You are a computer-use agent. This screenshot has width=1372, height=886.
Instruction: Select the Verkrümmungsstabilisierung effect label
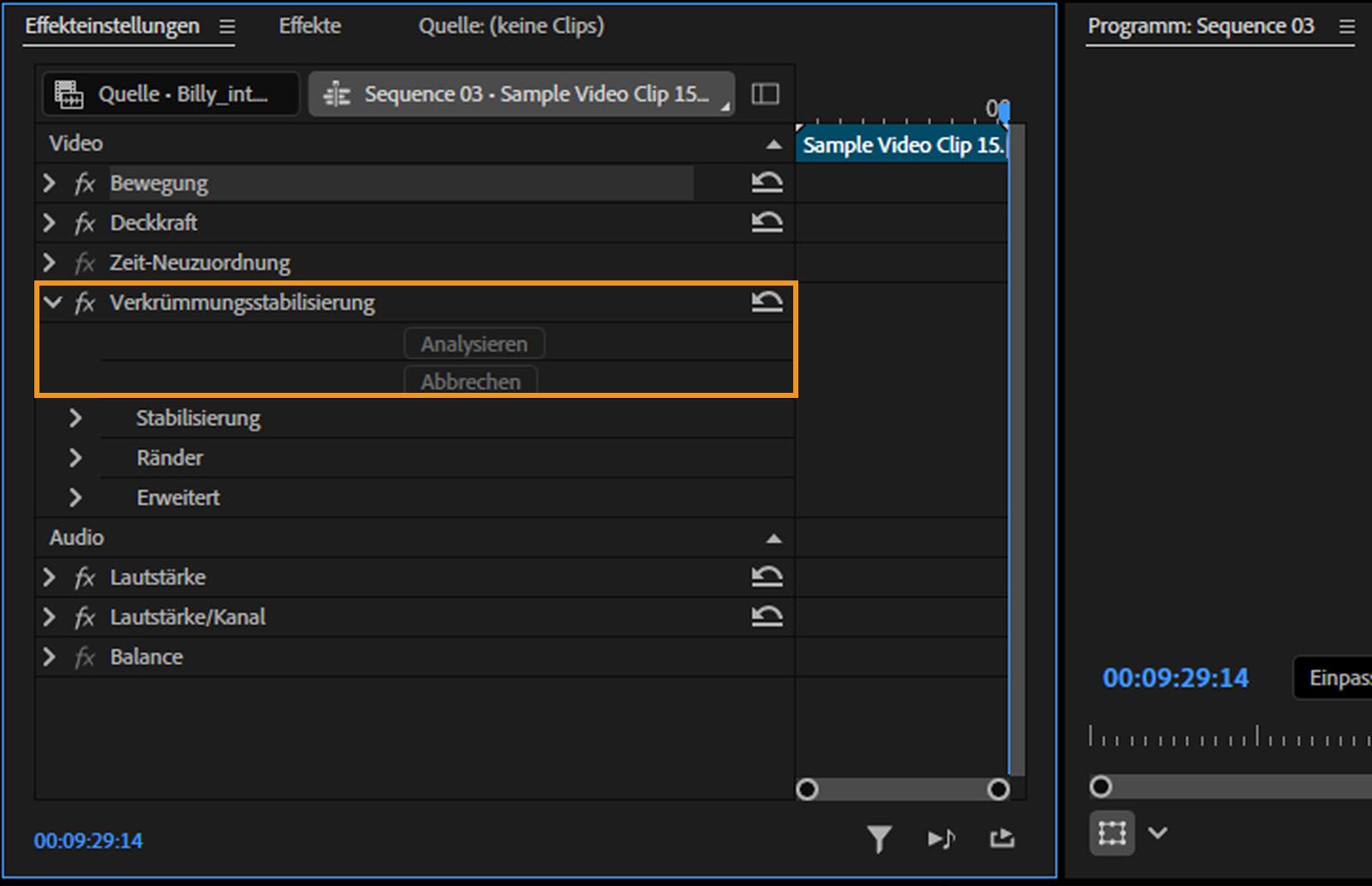(242, 302)
